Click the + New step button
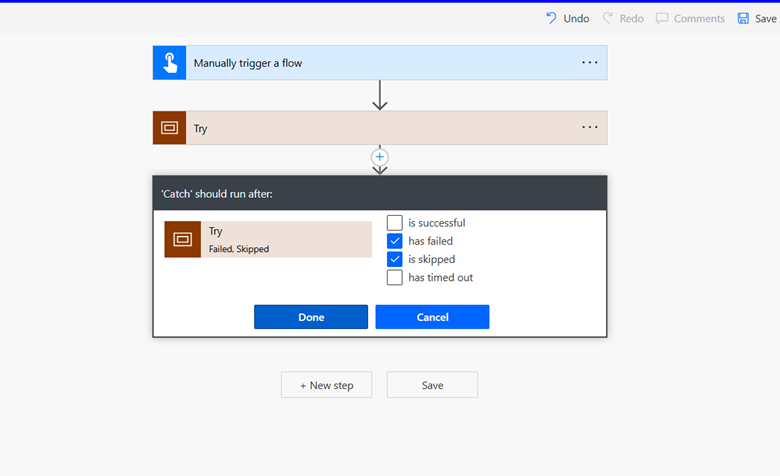 326,385
